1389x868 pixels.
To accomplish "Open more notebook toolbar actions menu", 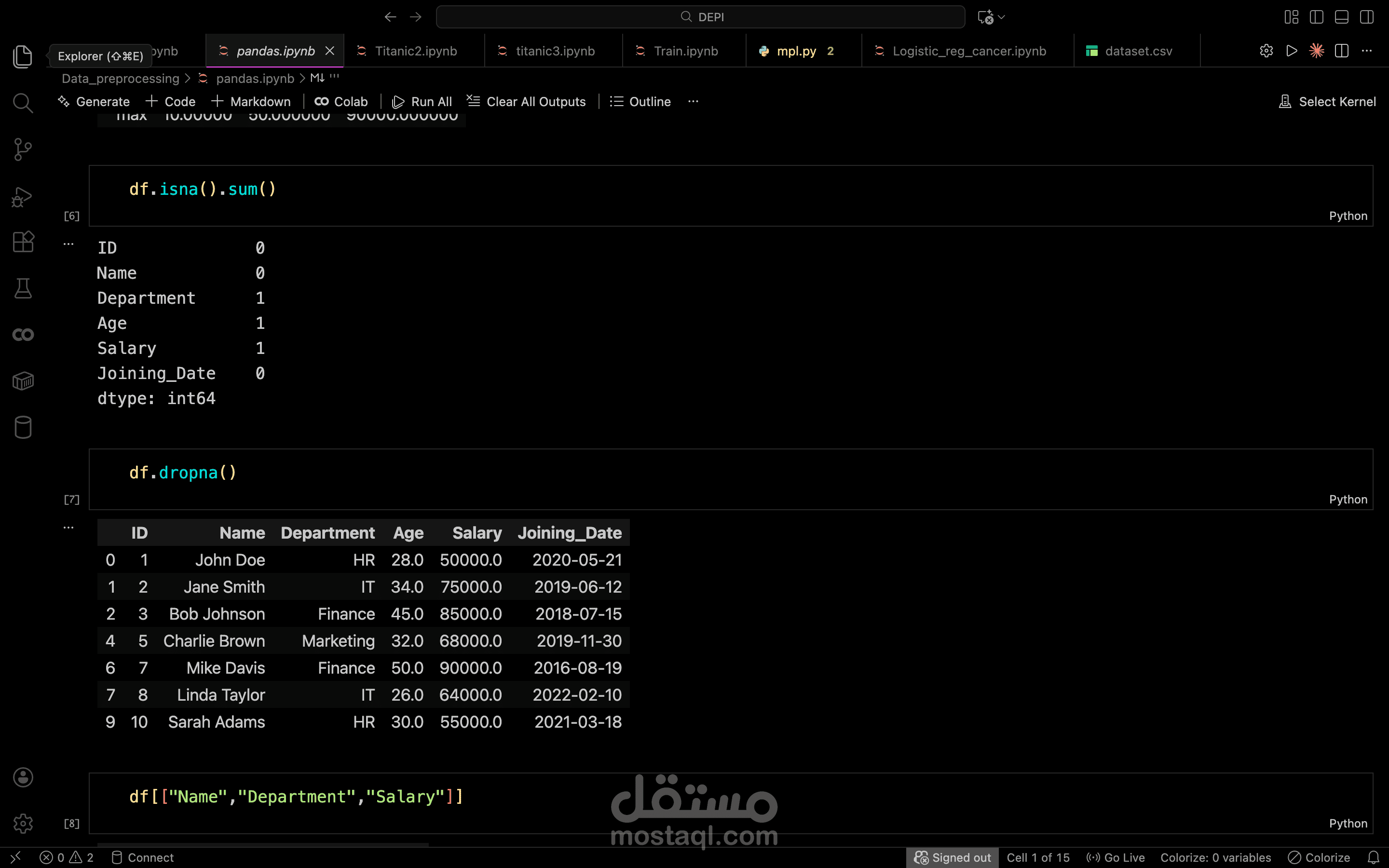I will tap(693, 102).
